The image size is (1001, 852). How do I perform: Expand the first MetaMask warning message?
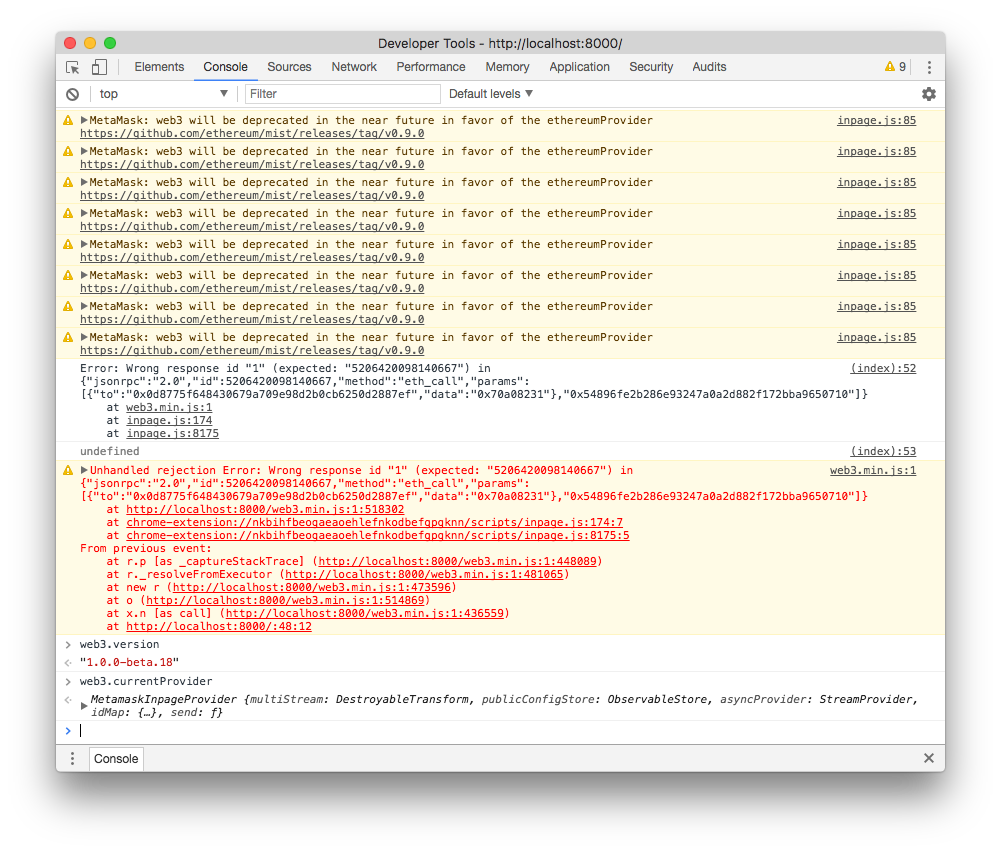pyautogui.click(x=84, y=120)
